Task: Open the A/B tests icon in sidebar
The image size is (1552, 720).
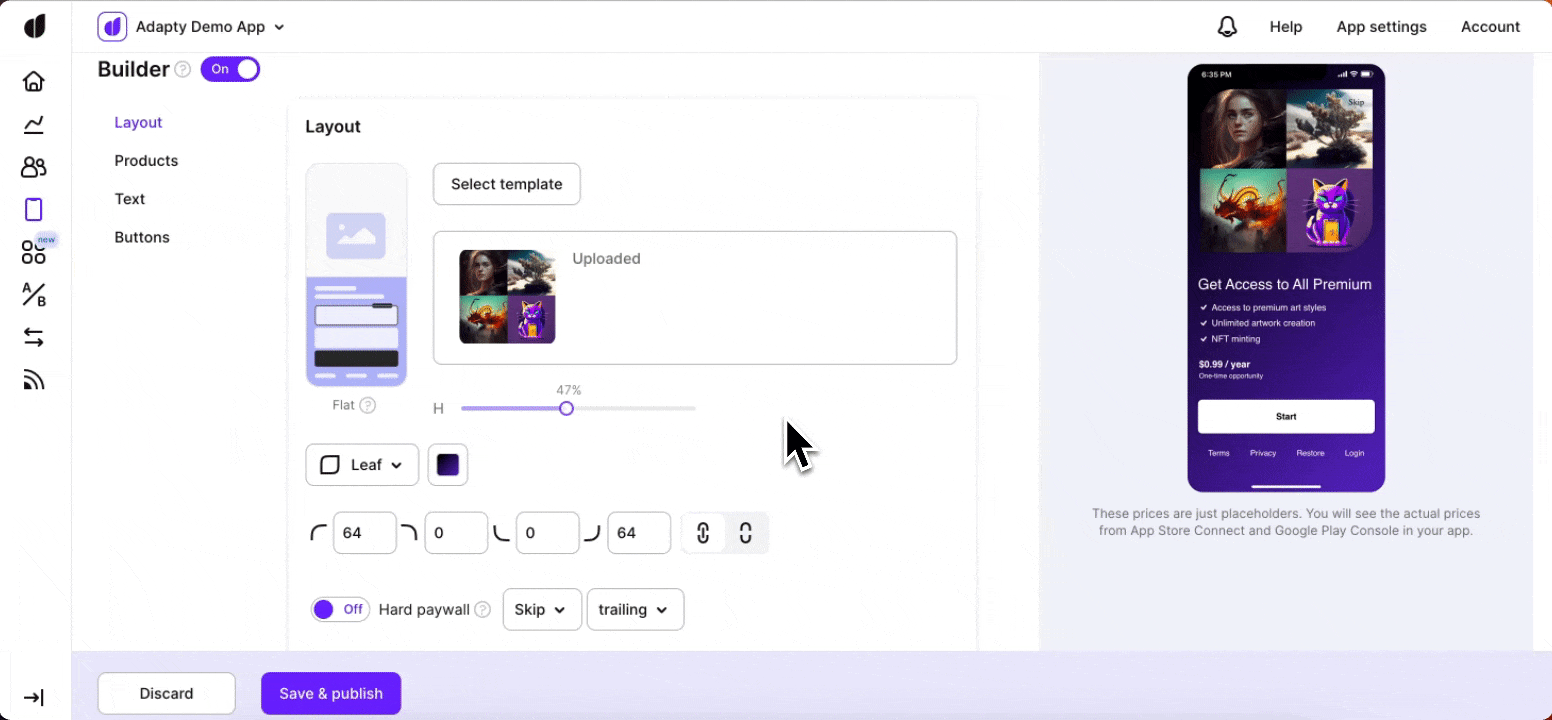Action: pos(34,295)
